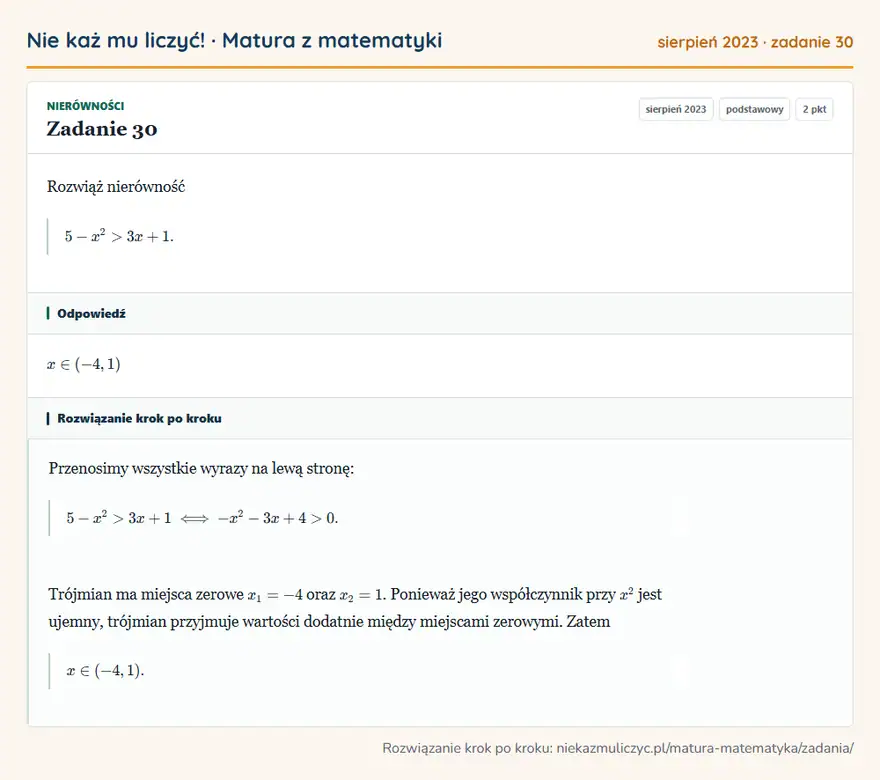This screenshot has width=880, height=780.
Task: Click the 'Nie każ mu liczyć! · Matura z matematyki' title
Action: (x=234, y=40)
